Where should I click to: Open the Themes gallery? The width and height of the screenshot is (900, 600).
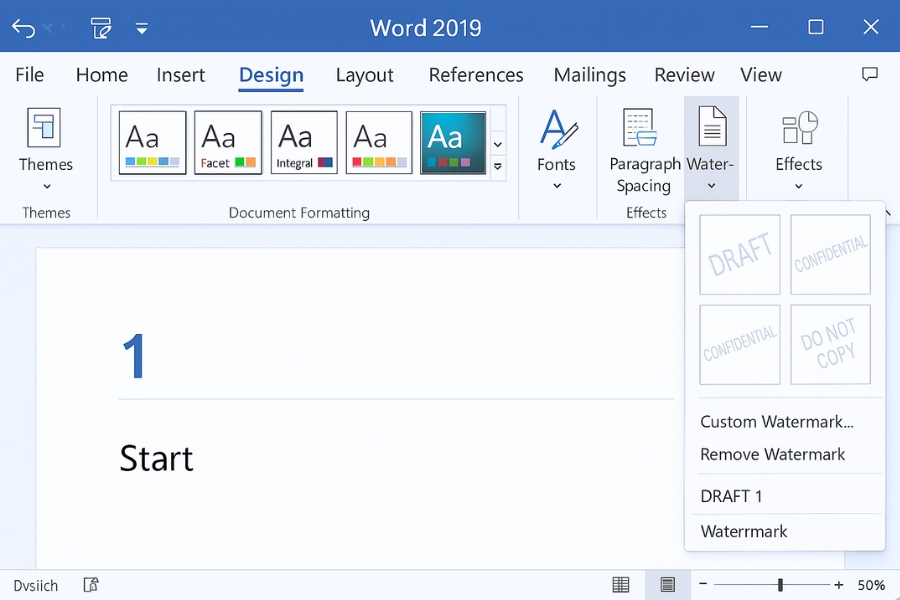[x=45, y=145]
